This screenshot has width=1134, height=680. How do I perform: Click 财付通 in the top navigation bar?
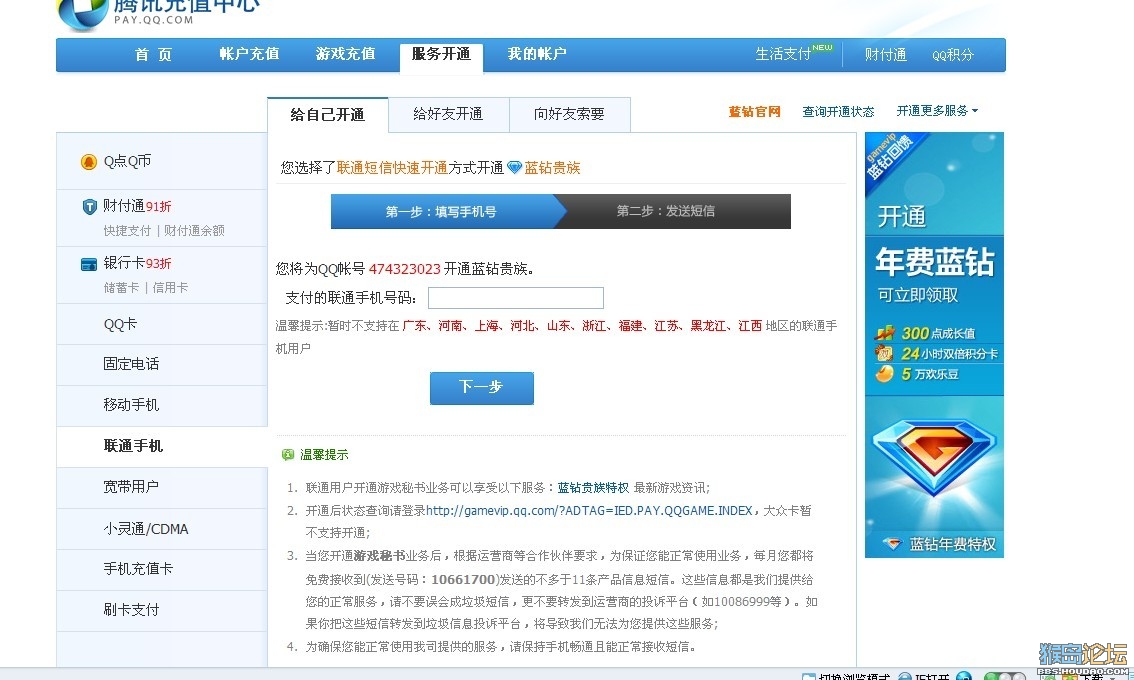pos(886,55)
